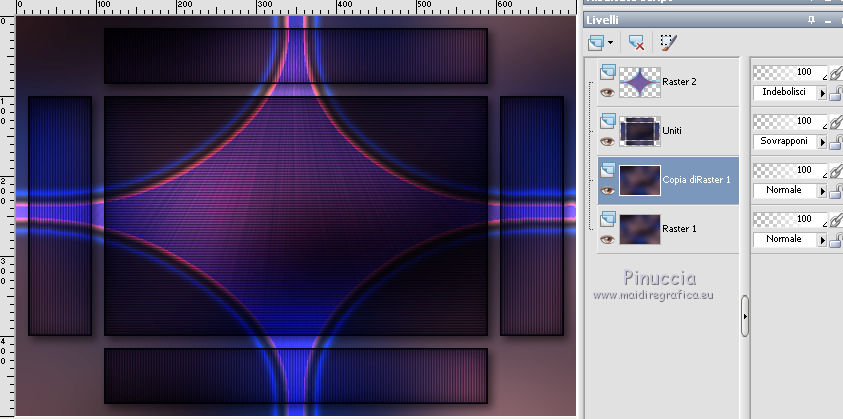Minimize the Livelli panel
Image resolution: width=843 pixels, height=419 pixels.
point(830,20)
